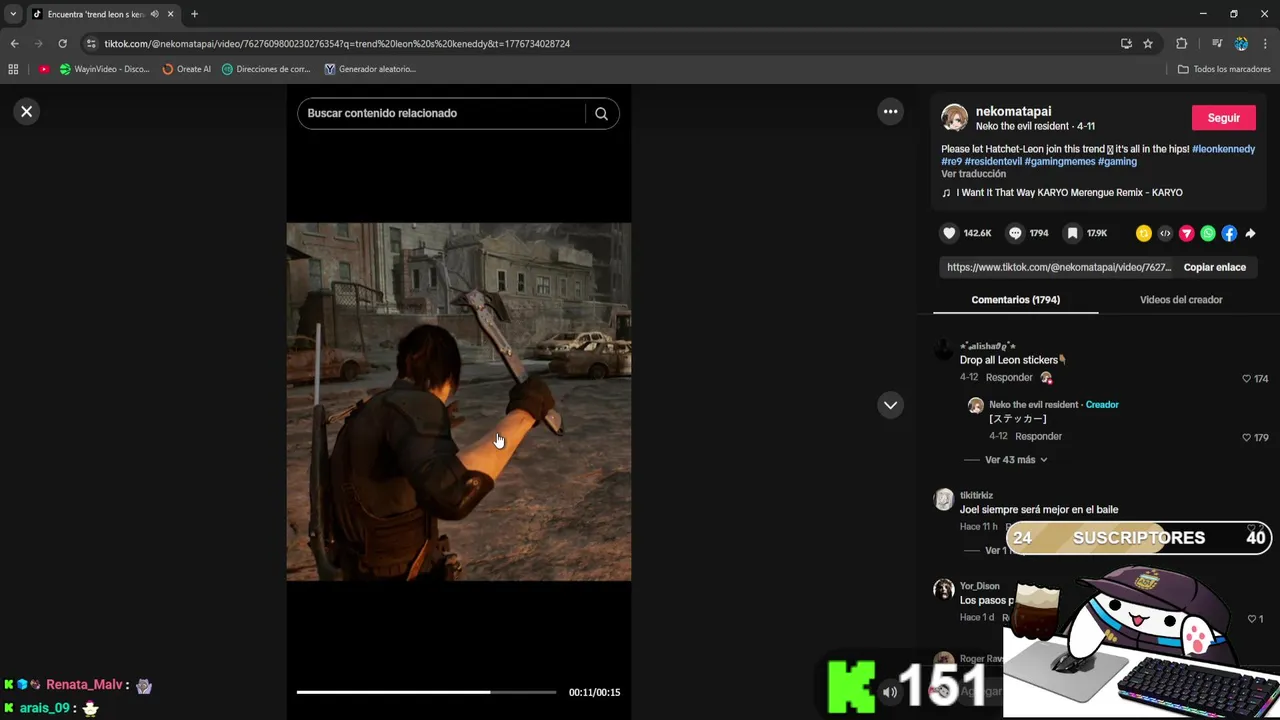Click the search magnifier icon in related content bar
Screen dimensions: 1280x720
[x=601, y=113]
